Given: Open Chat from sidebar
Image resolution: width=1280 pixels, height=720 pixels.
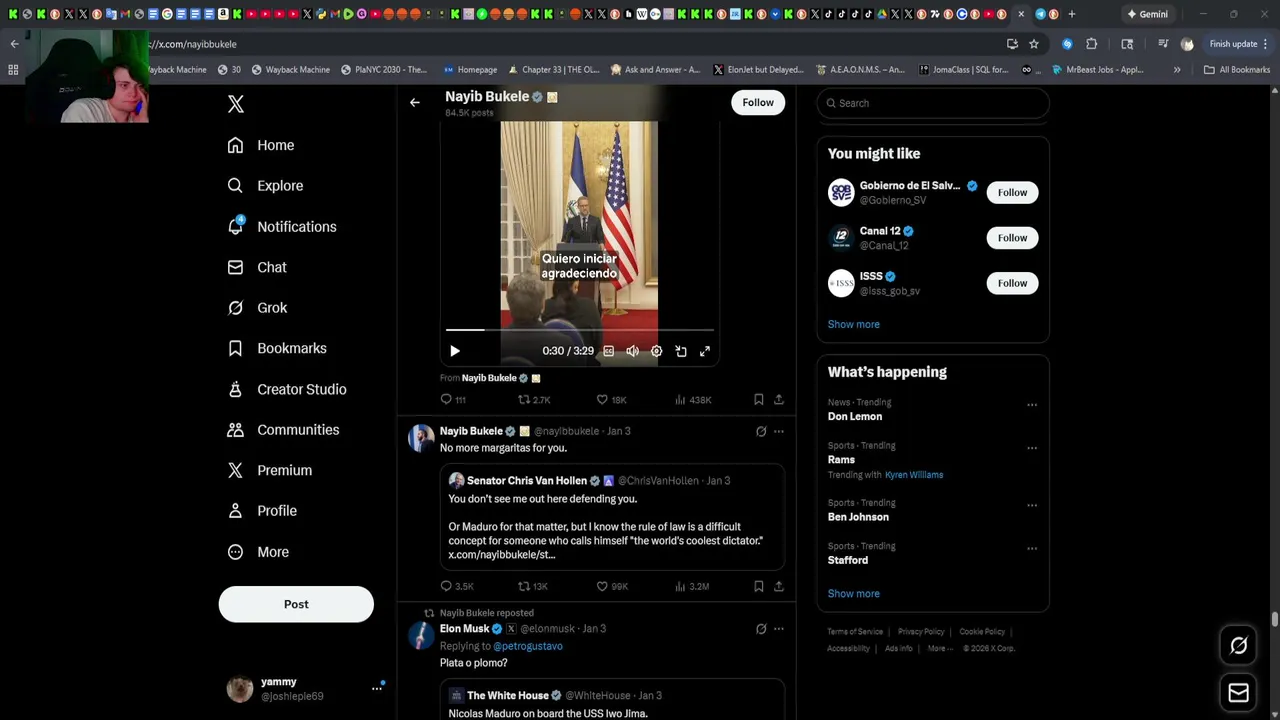Looking at the screenshot, I should 257,267.
